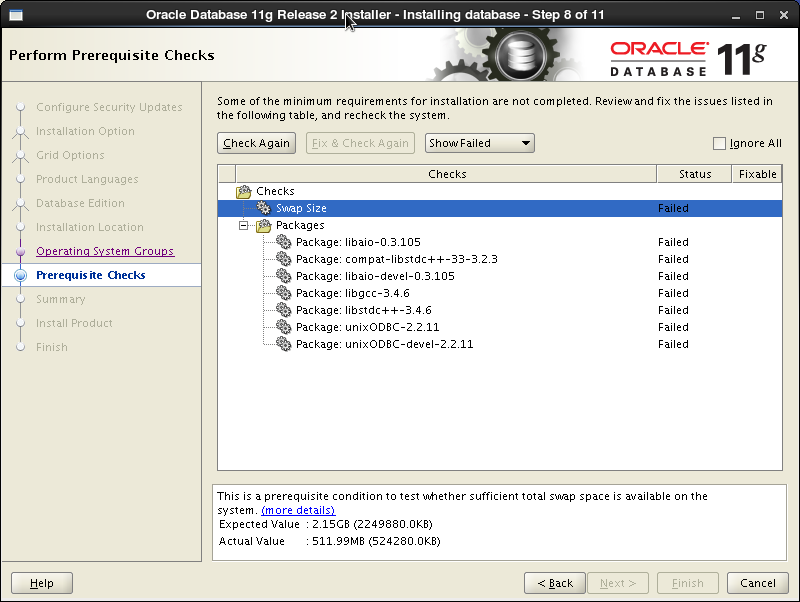
Task: Select row Package: unixODBC-2.2.11
Action: [500, 327]
